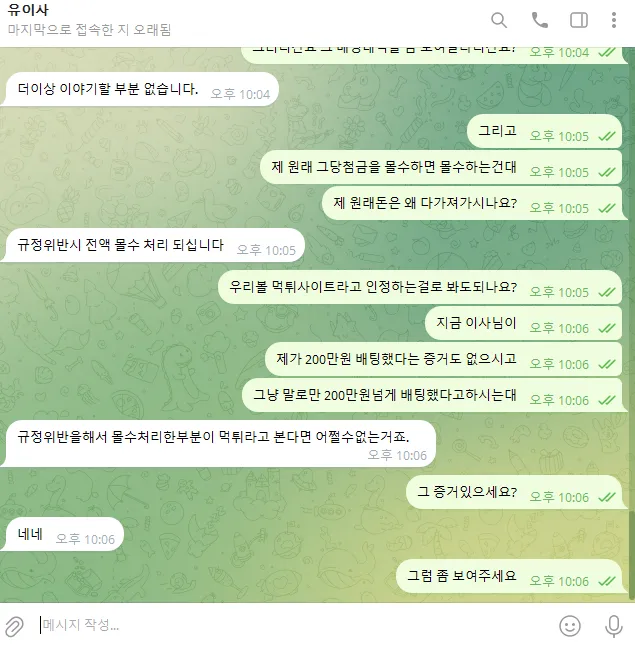Image resolution: width=635 pixels, height=645 pixels.
Task: Click the microphone voice message icon
Action: tap(614, 626)
